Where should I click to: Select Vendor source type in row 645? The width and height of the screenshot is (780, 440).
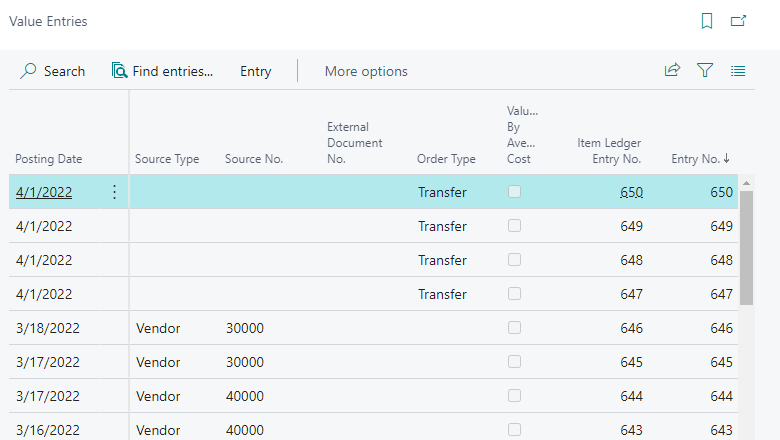pos(158,362)
